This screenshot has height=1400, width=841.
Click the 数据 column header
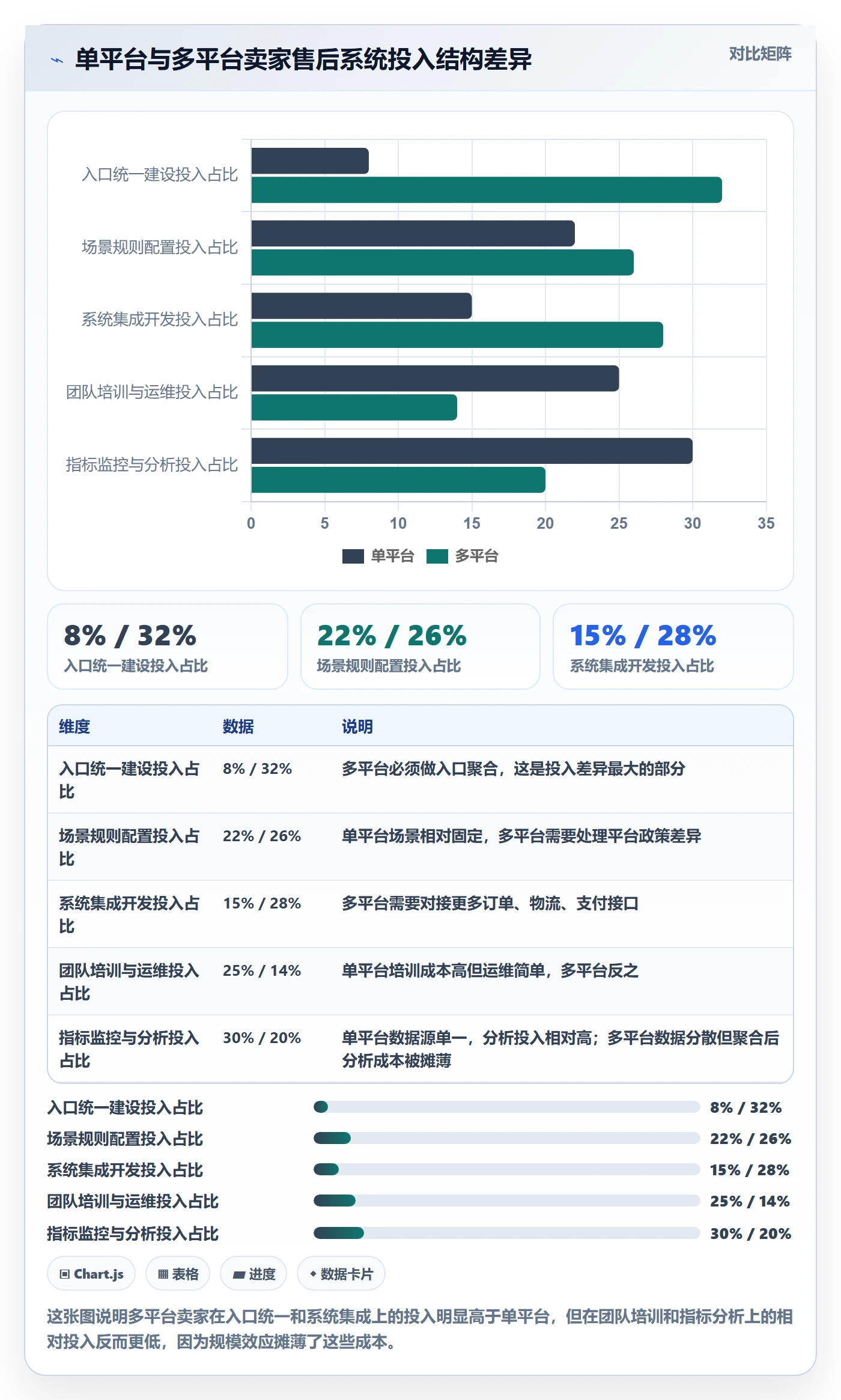[x=238, y=726]
